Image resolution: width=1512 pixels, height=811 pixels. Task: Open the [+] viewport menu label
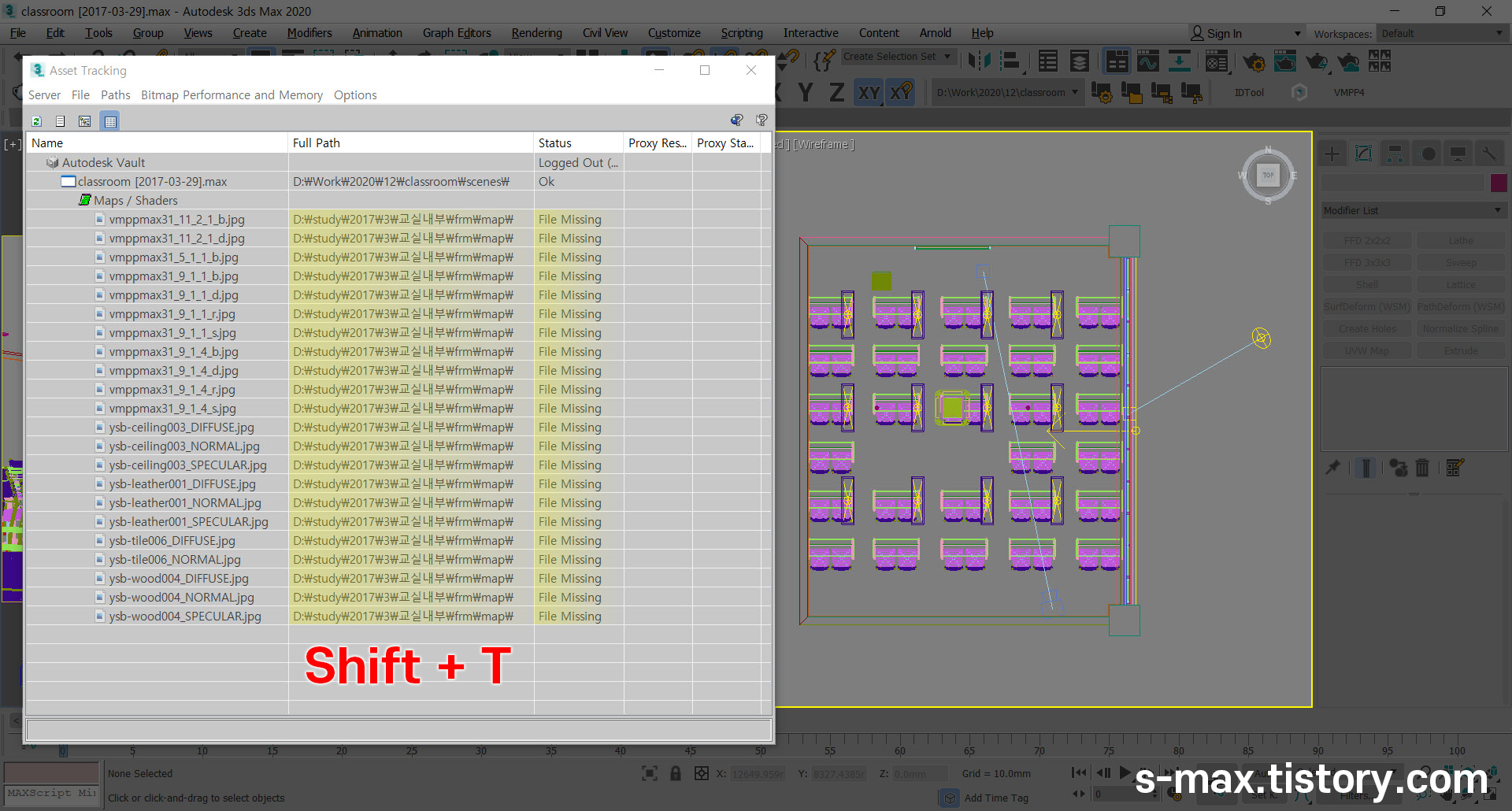(13, 144)
